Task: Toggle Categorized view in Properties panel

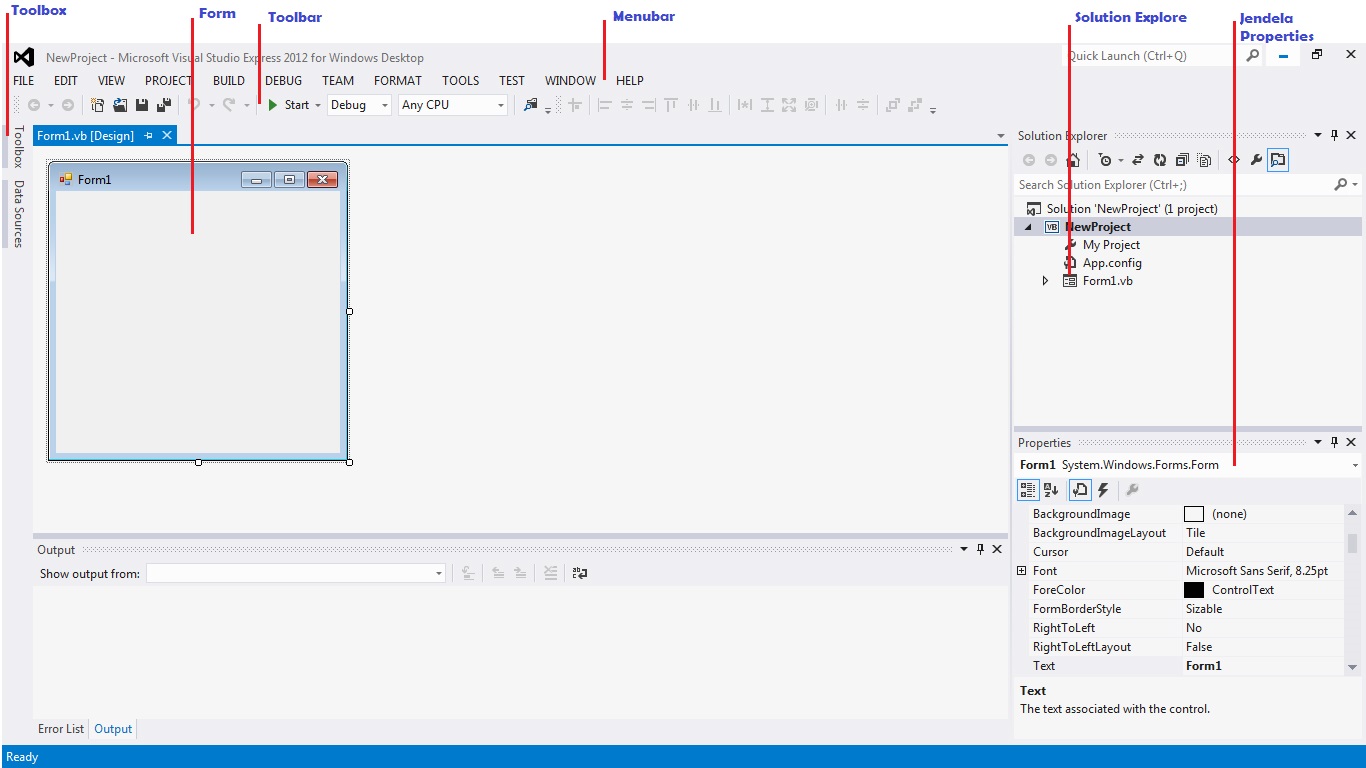Action: [x=1028, y=490]
